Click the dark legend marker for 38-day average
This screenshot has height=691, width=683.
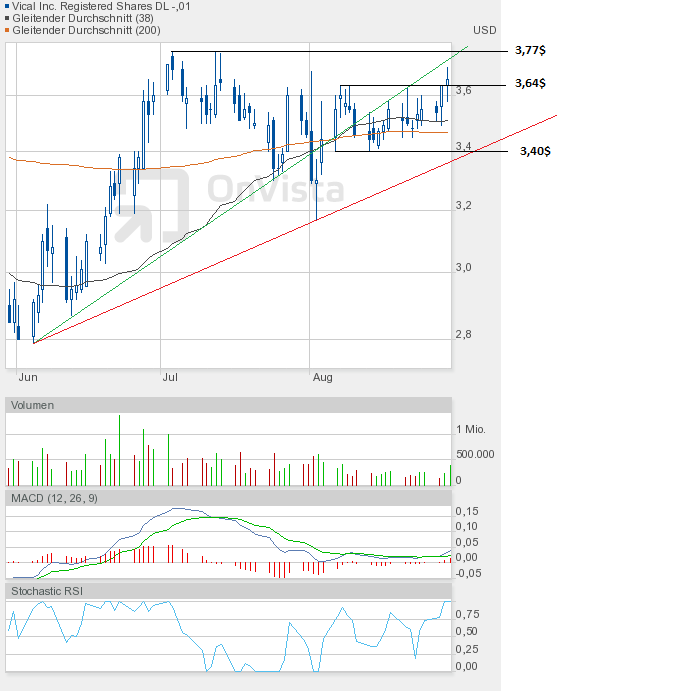7,18
